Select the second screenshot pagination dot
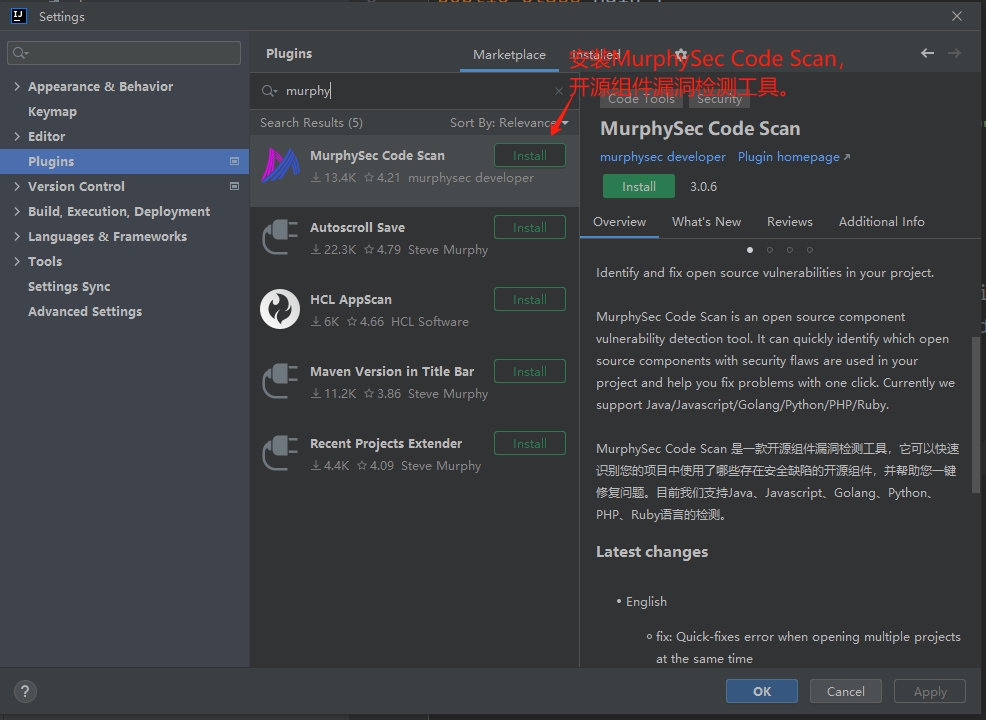Screen dimensions: 986x720 pos(770,250)
